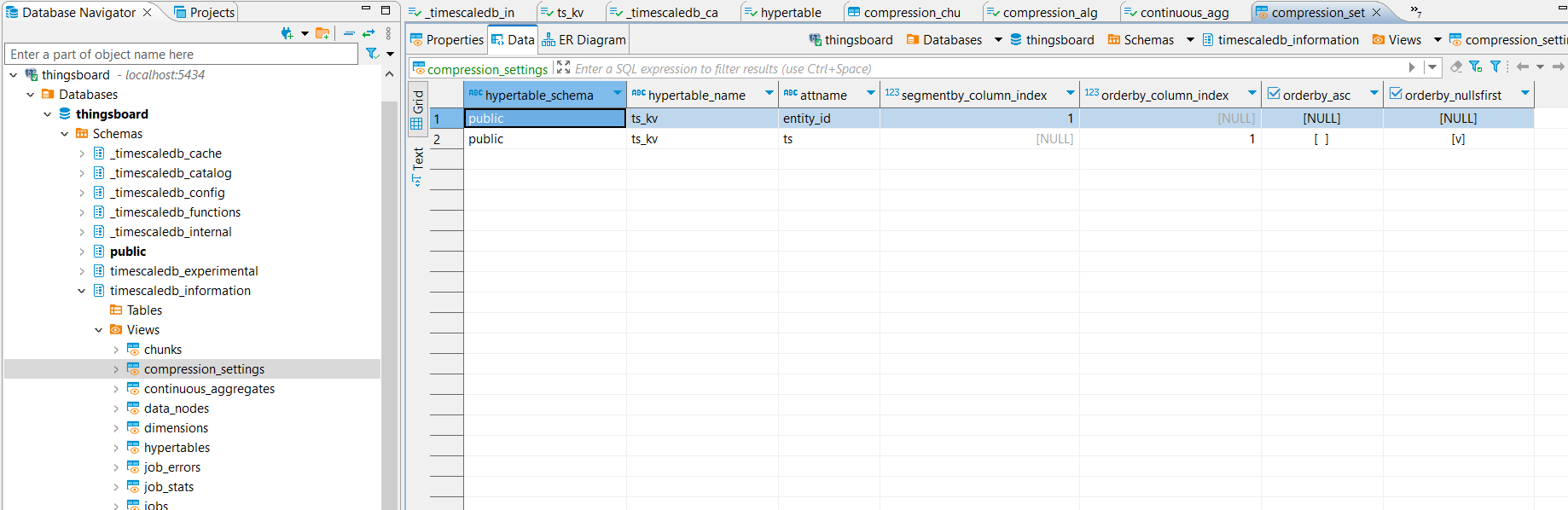Click the New Connection plug icon
Screen dimensions: 1568x510
287,33
